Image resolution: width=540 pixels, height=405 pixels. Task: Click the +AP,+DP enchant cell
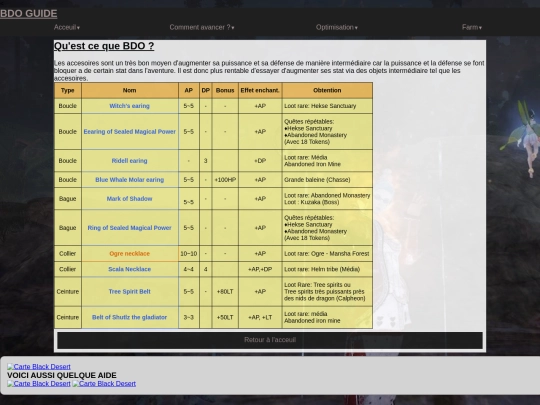pos(260,269)
